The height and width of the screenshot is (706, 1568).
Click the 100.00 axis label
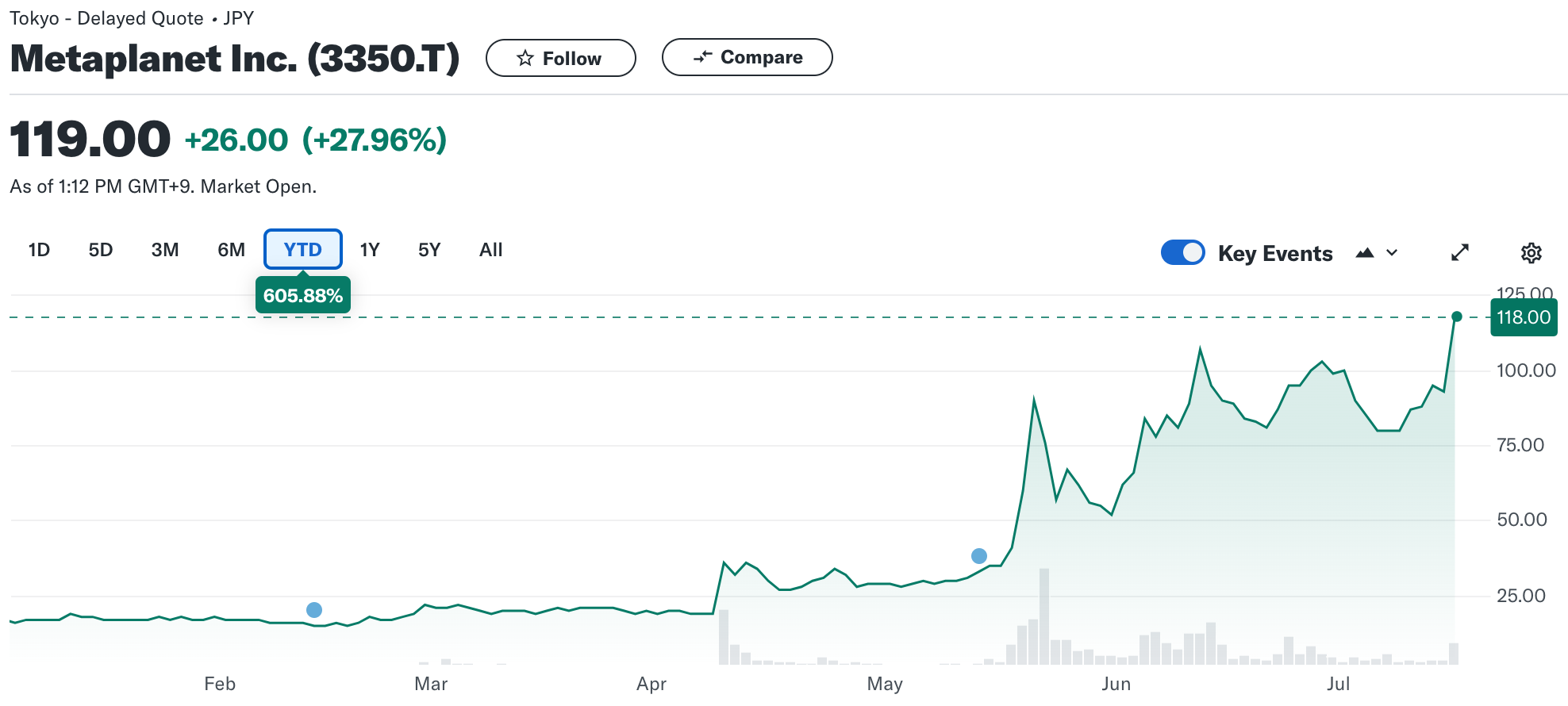pos(1526,370)
